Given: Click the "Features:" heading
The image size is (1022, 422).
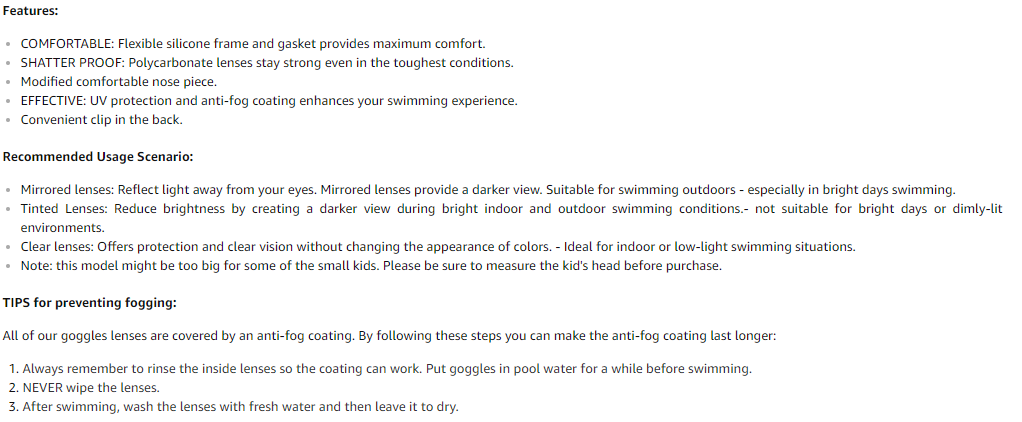Looking at the screenshot, I should click(x=30, y=10).
